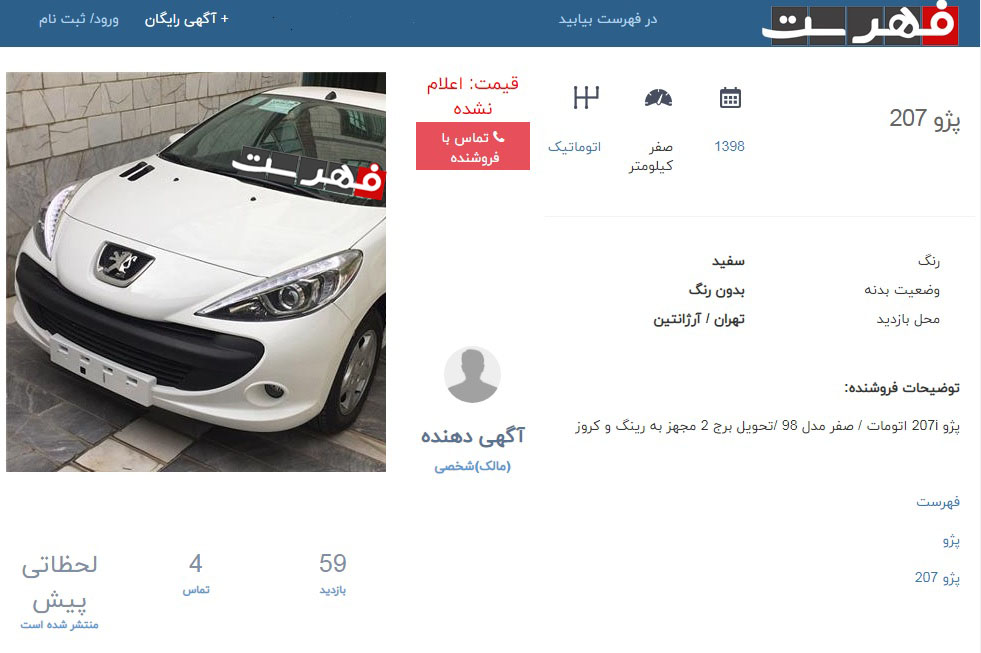The height and width of the screenshot is (653, 981).
Task: Click the 'توضیحات فروشنده:' heading
Action: (x=902, y=388)
